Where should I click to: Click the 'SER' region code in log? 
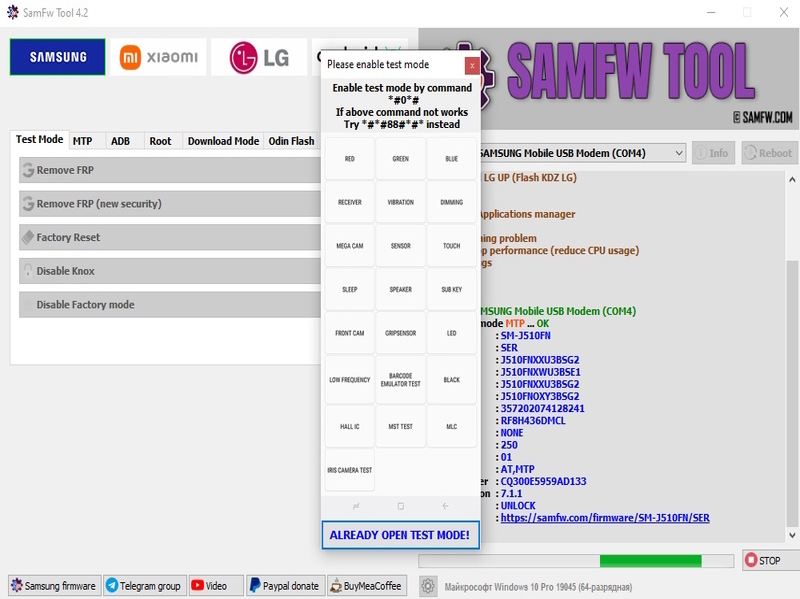509,348
